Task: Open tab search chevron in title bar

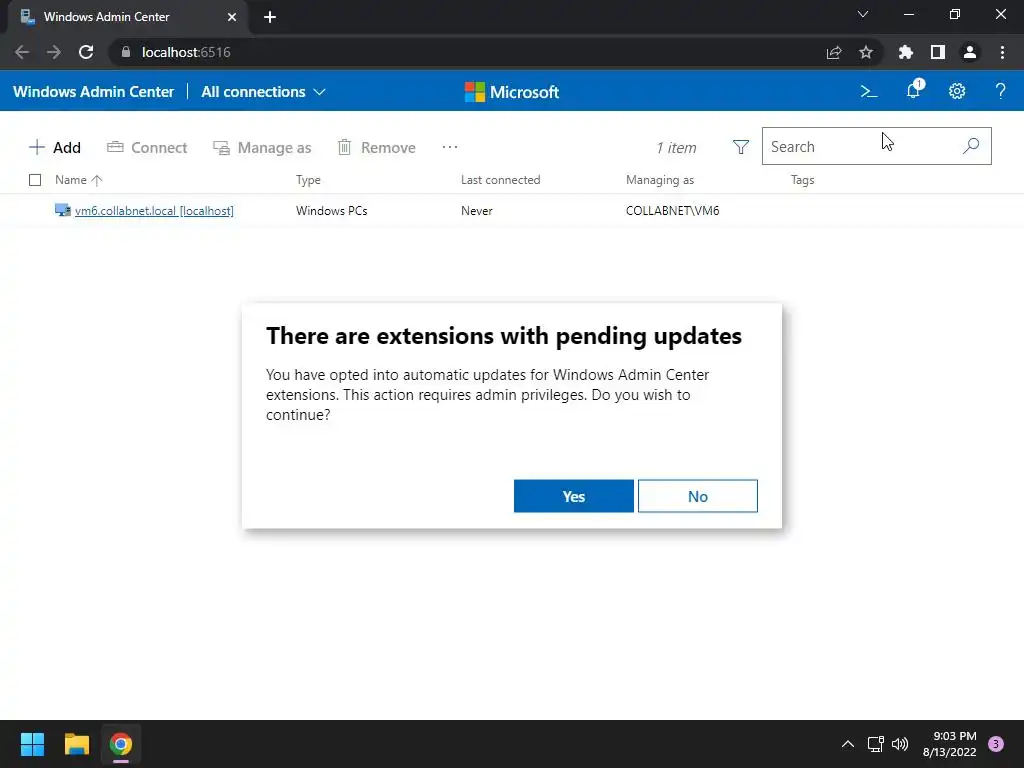Action: click(863, 14)
